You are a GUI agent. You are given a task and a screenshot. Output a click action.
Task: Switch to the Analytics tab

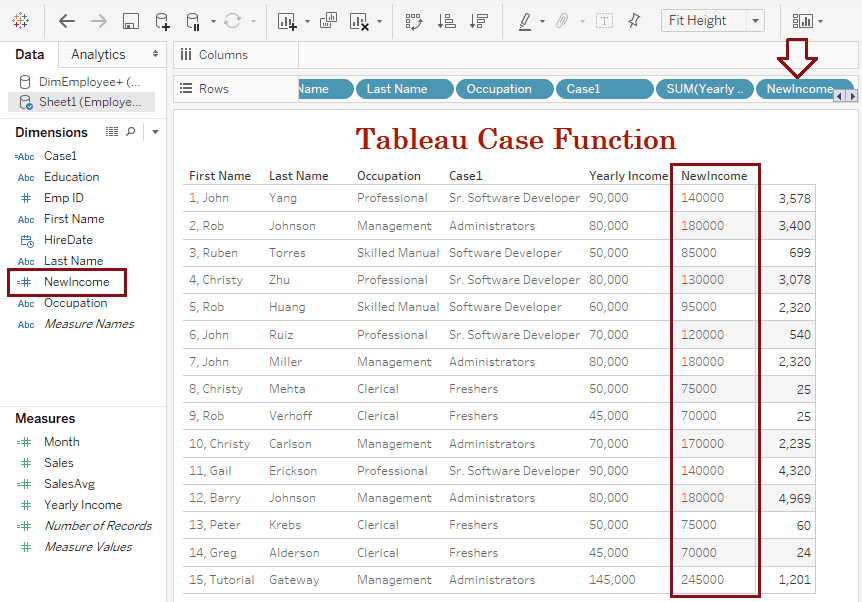click(x=98, y=54)
